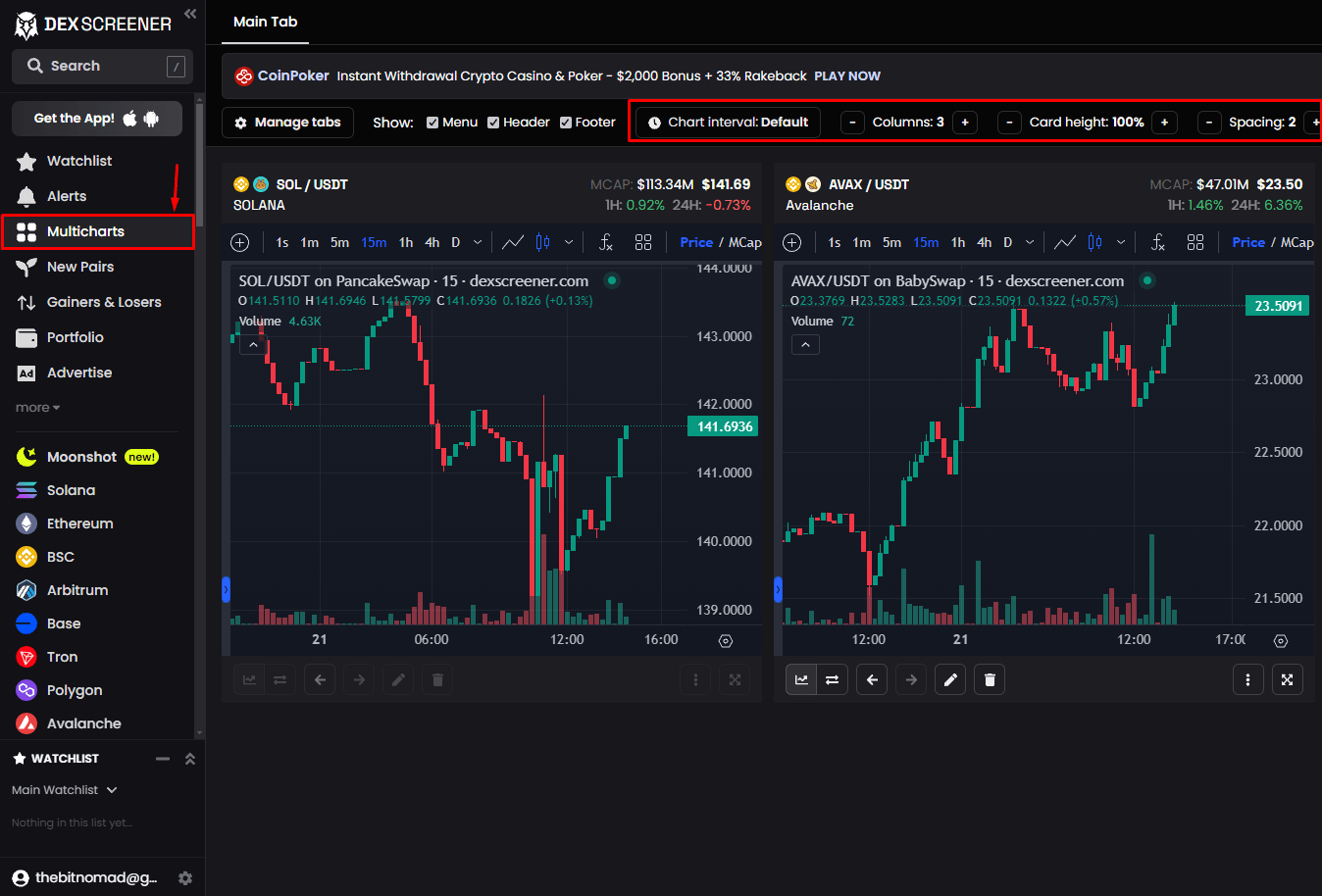Image resolution: width=1322 pixels, height=896 pixels.
Task: Toggle the Header checkbox
Action: click(x=493, y=123)
